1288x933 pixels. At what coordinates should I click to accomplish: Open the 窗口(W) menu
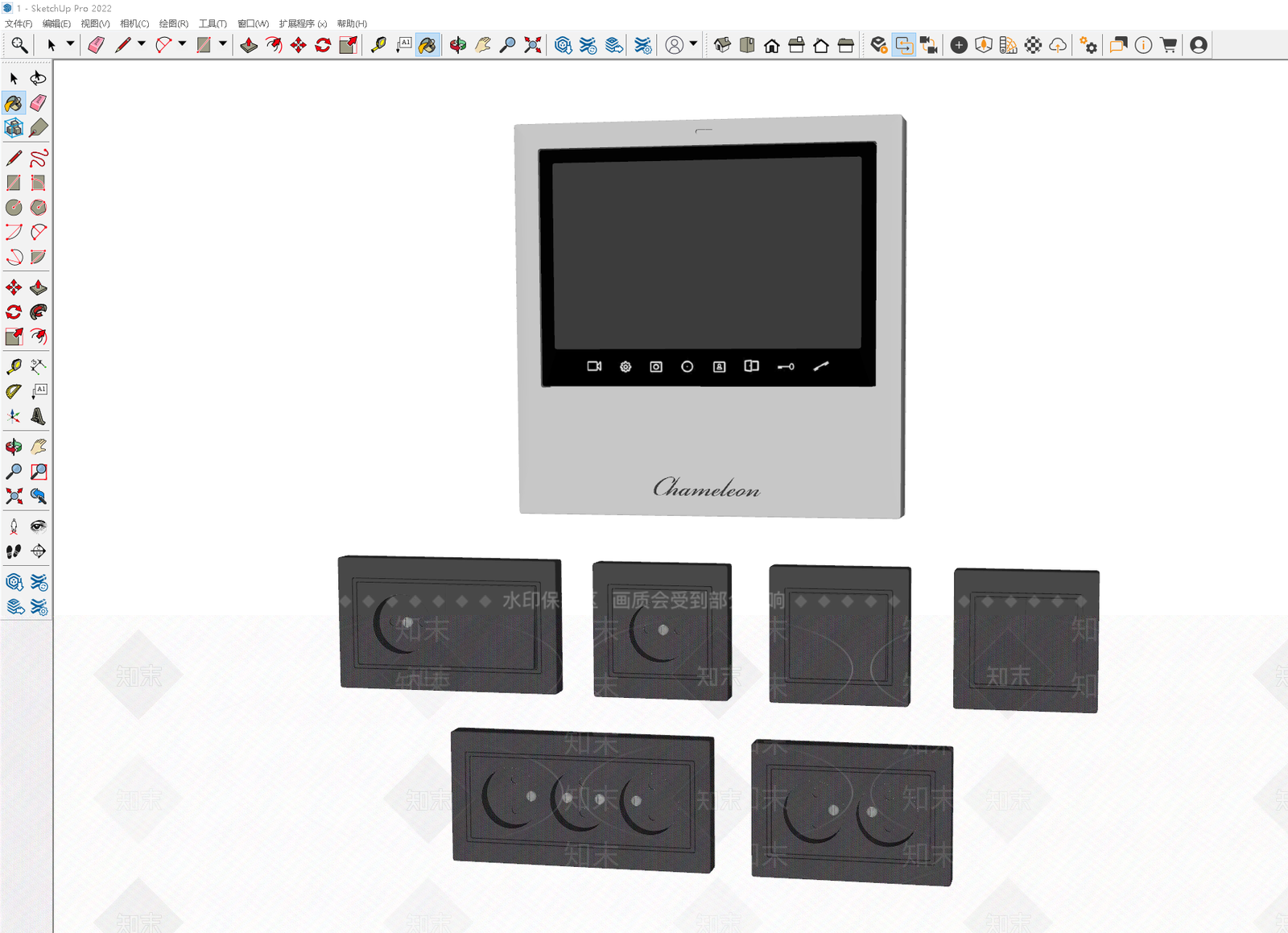click(253, 23)
